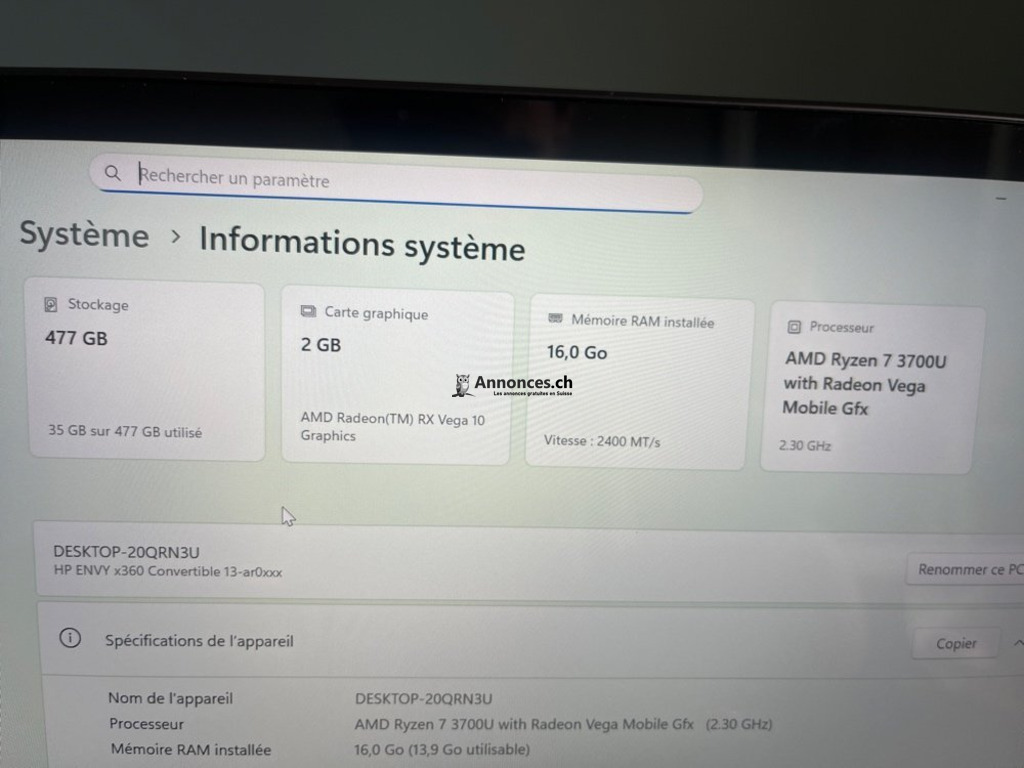The height and width of the screenshot is (768, 1024).
Task: Click the Stockage disk icon
Action: (51, 304)
